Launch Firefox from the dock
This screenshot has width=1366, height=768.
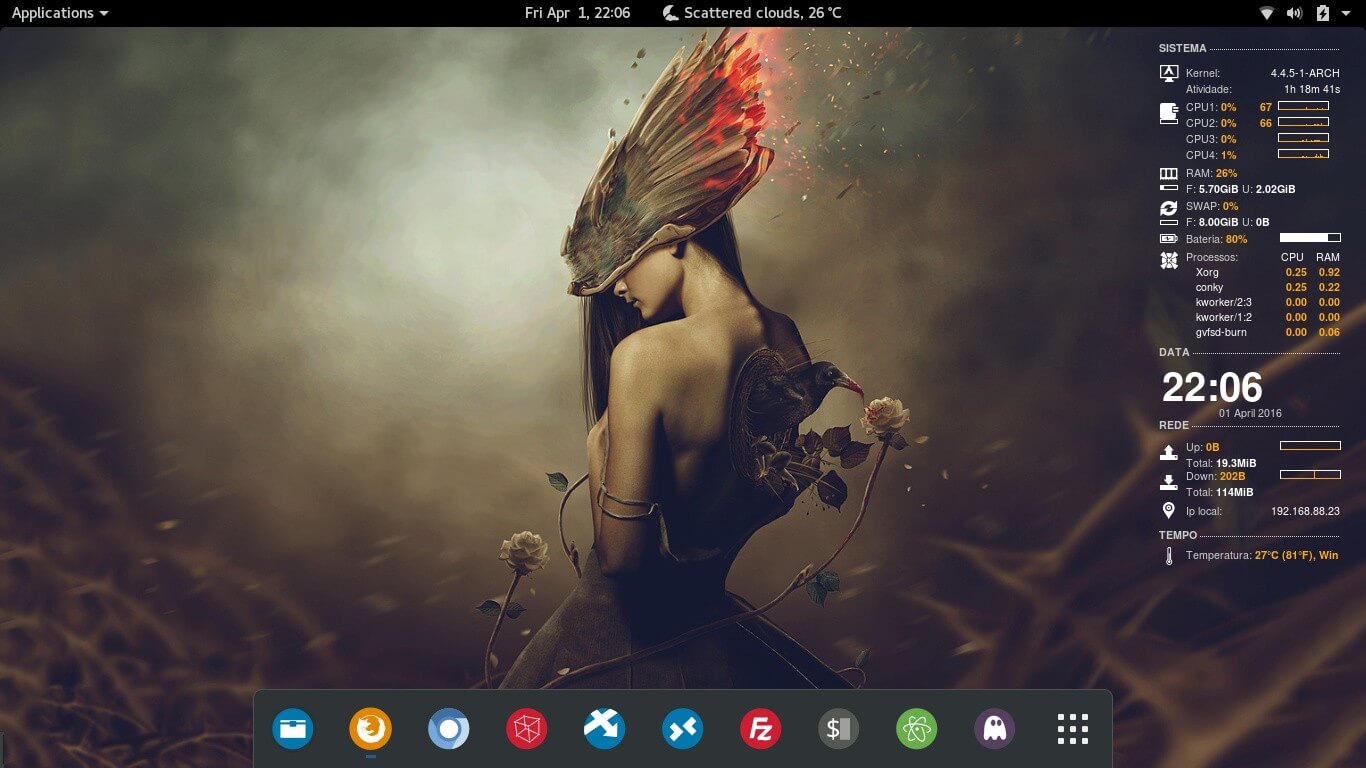[x=370, y=729]
